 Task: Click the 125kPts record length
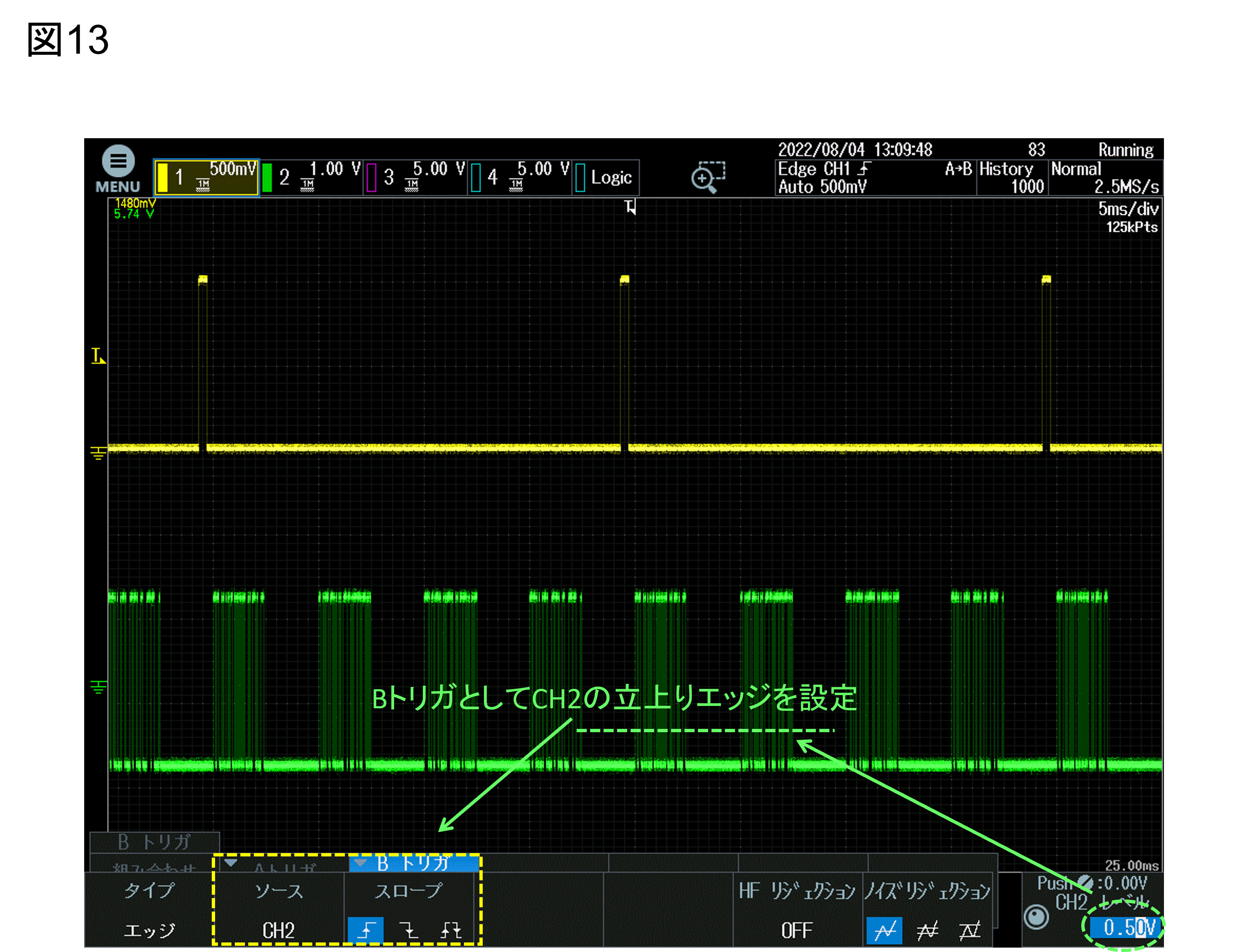pyautogui.click(x=1132, y=227)
